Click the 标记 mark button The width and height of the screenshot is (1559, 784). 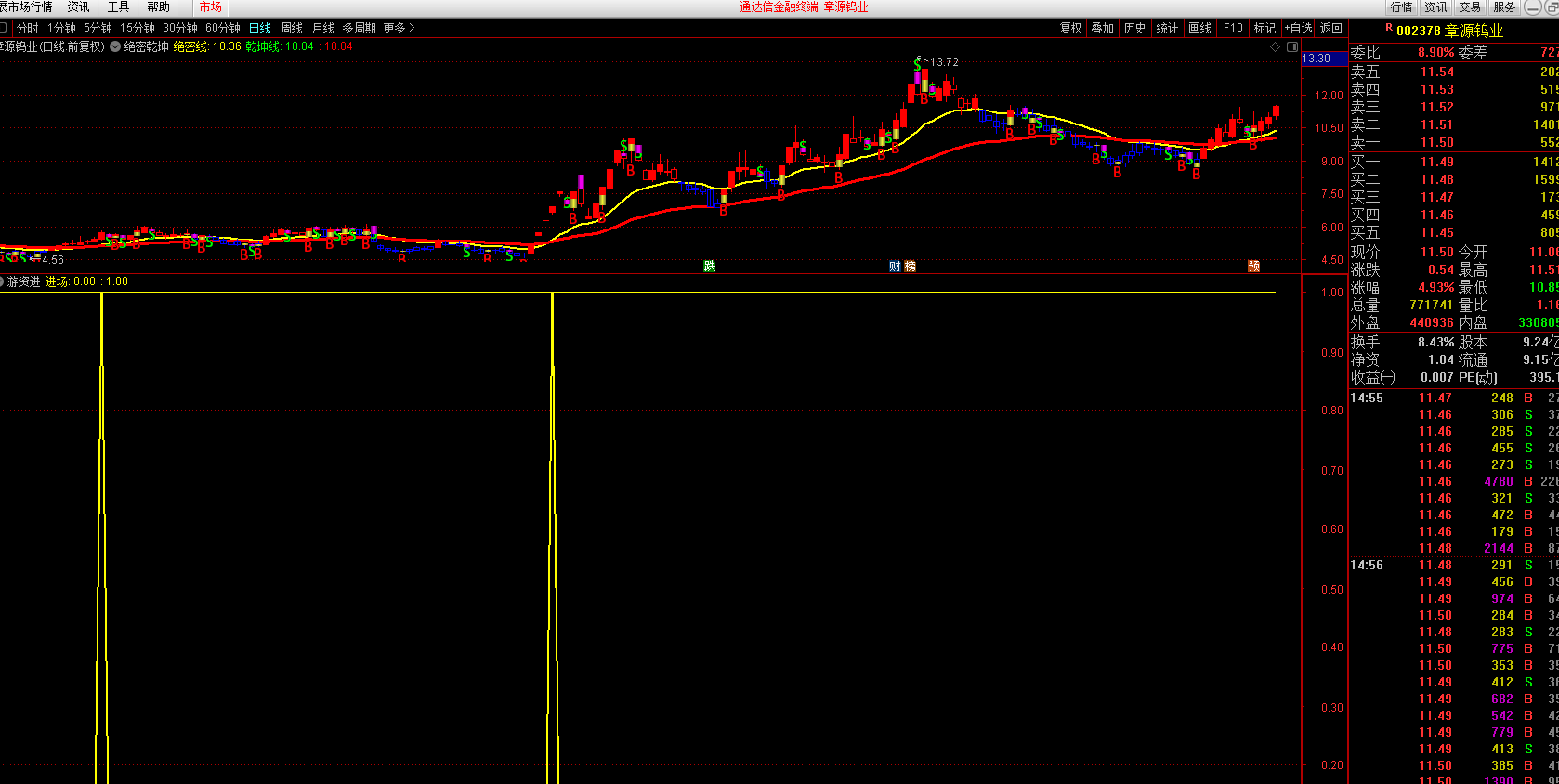click(1265, 28)
